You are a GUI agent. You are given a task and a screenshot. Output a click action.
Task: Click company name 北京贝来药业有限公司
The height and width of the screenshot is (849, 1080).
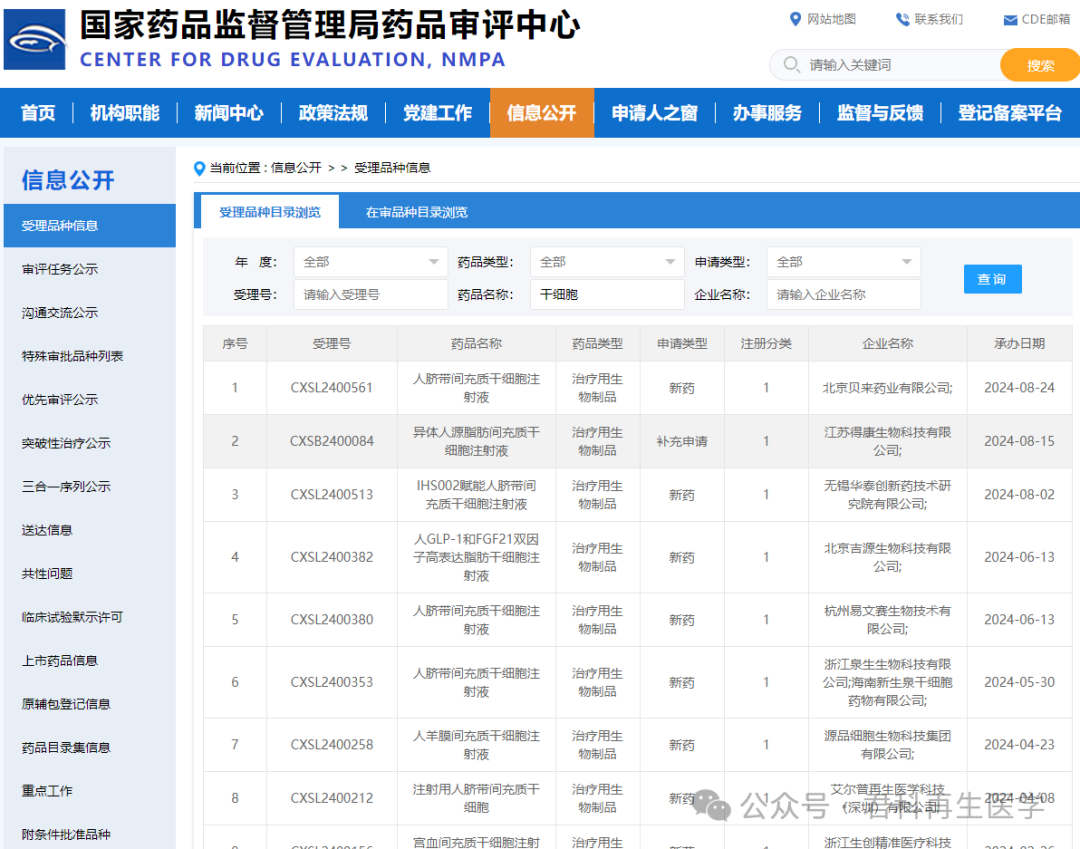tap(887, 388)
